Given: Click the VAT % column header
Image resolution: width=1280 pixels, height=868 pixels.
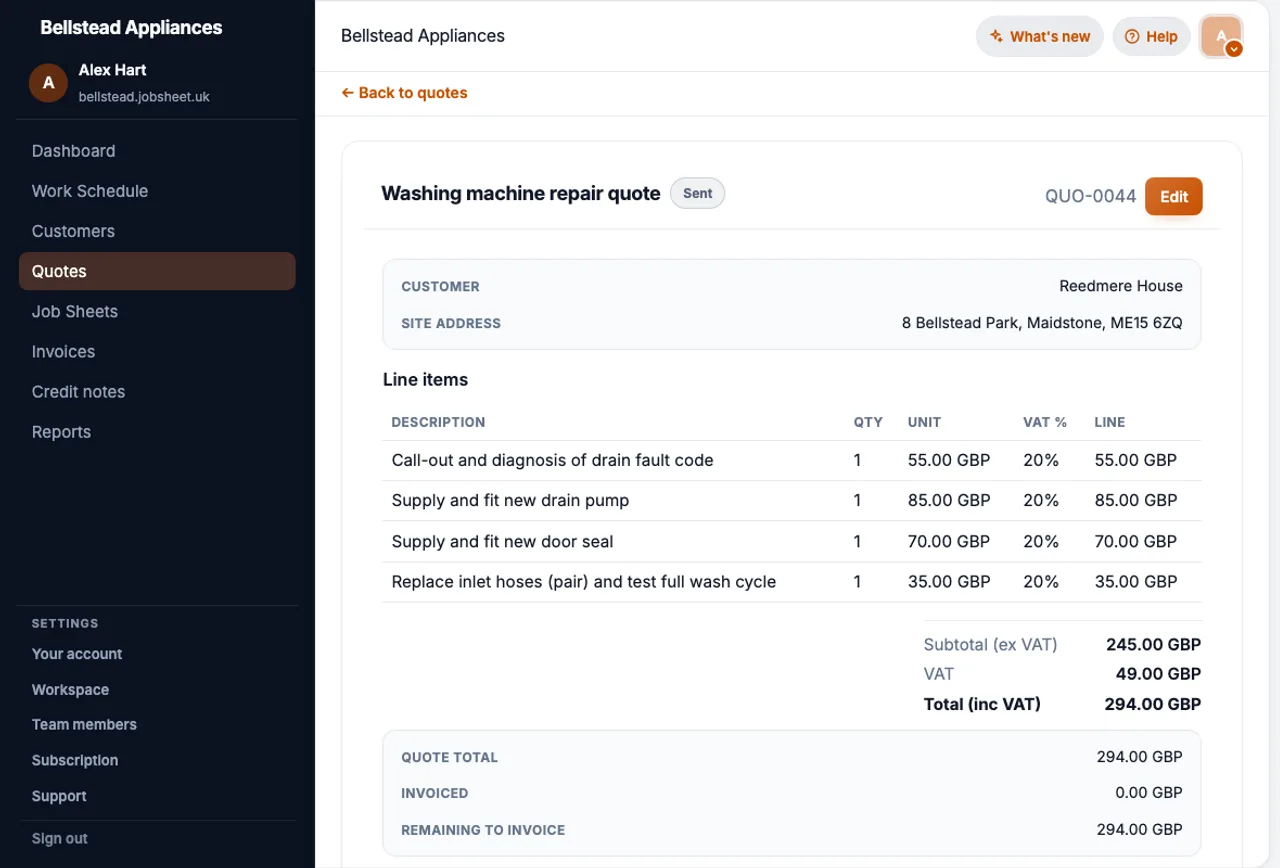Looking at the screenshot, I should point(1045,422).
